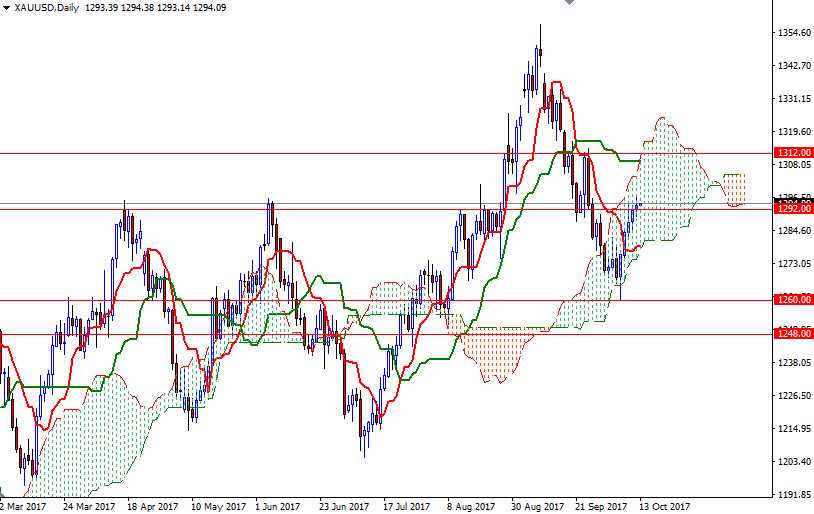Click the 1214.95 price axis value
Screen dimensions: 814x514
(794, 428)
